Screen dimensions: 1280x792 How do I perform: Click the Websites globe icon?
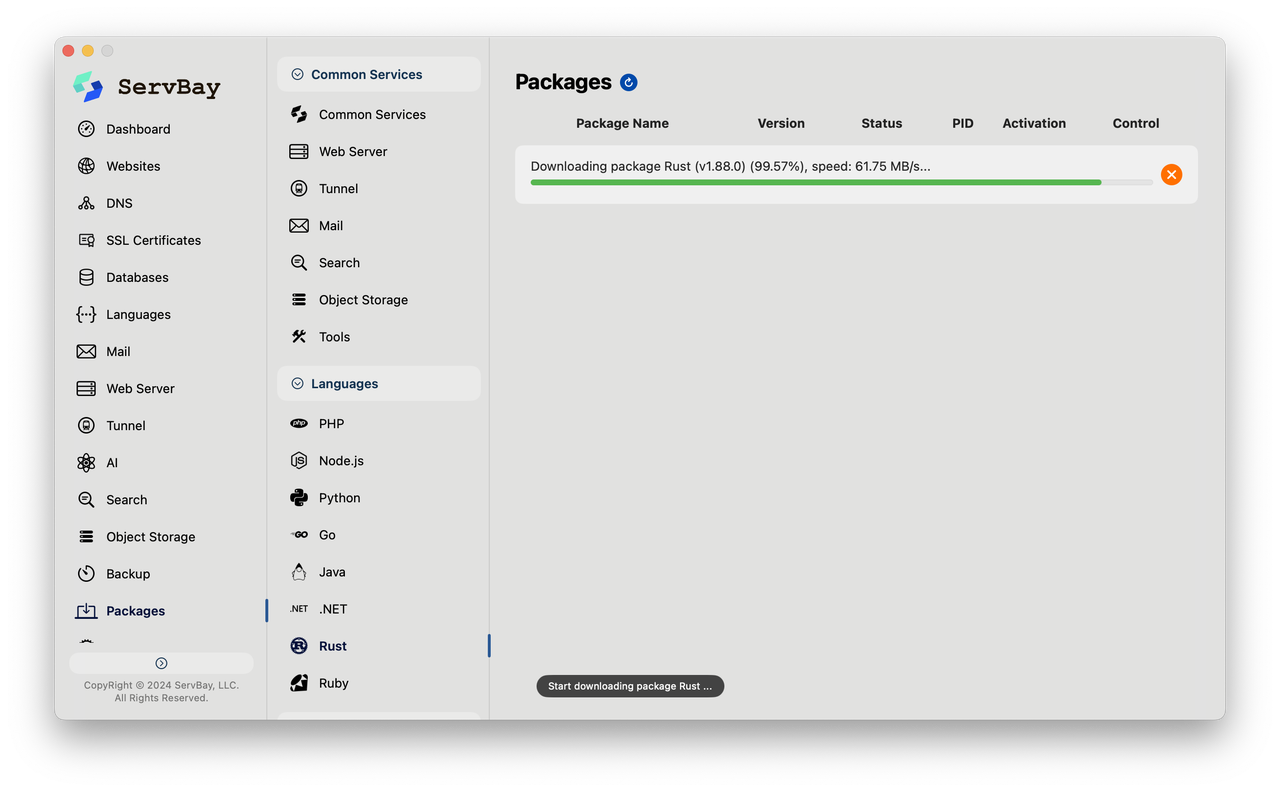(x=86, y=166)
